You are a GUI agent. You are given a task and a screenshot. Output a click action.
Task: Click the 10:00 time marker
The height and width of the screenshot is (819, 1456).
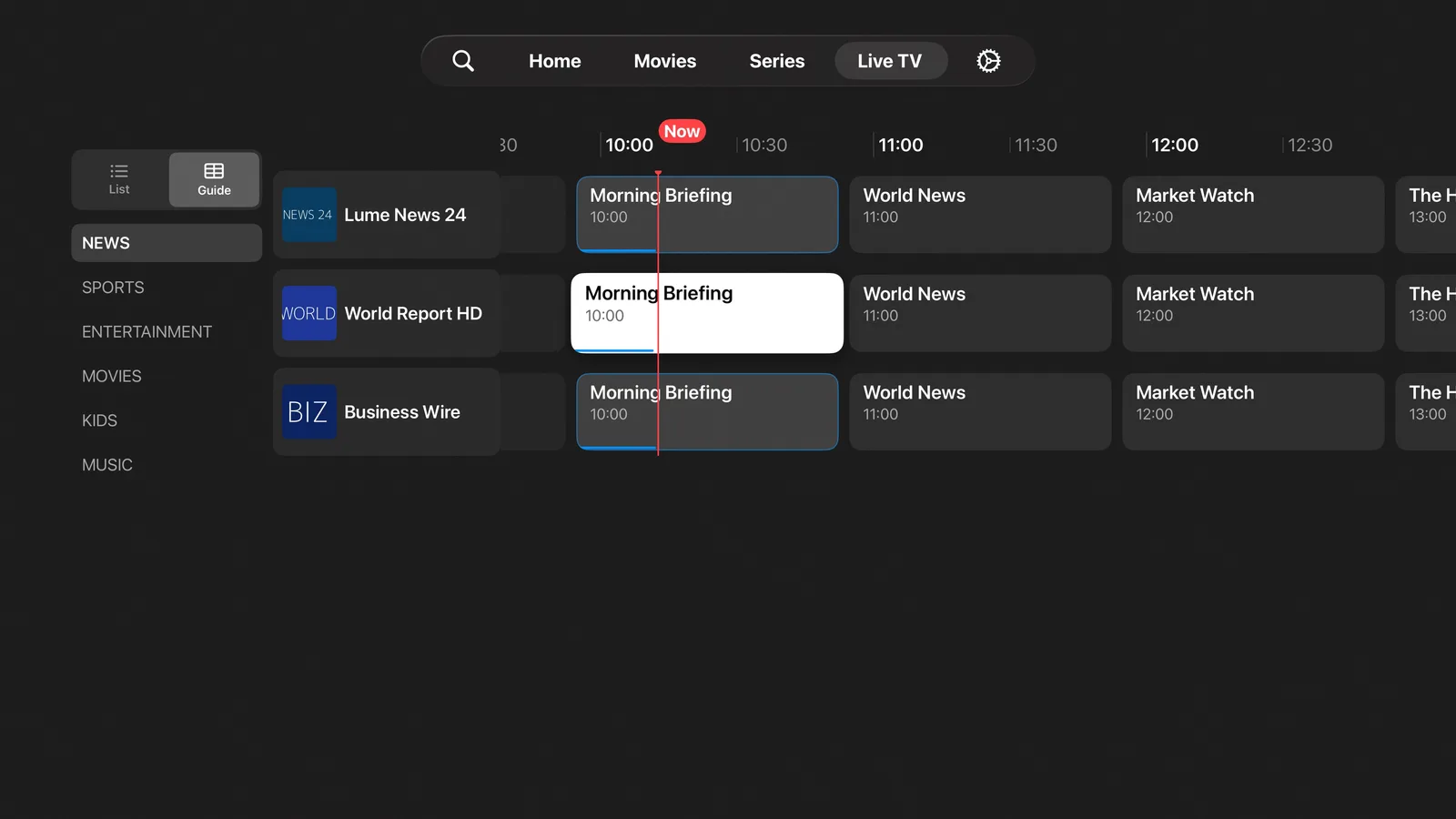coord(629,145)
